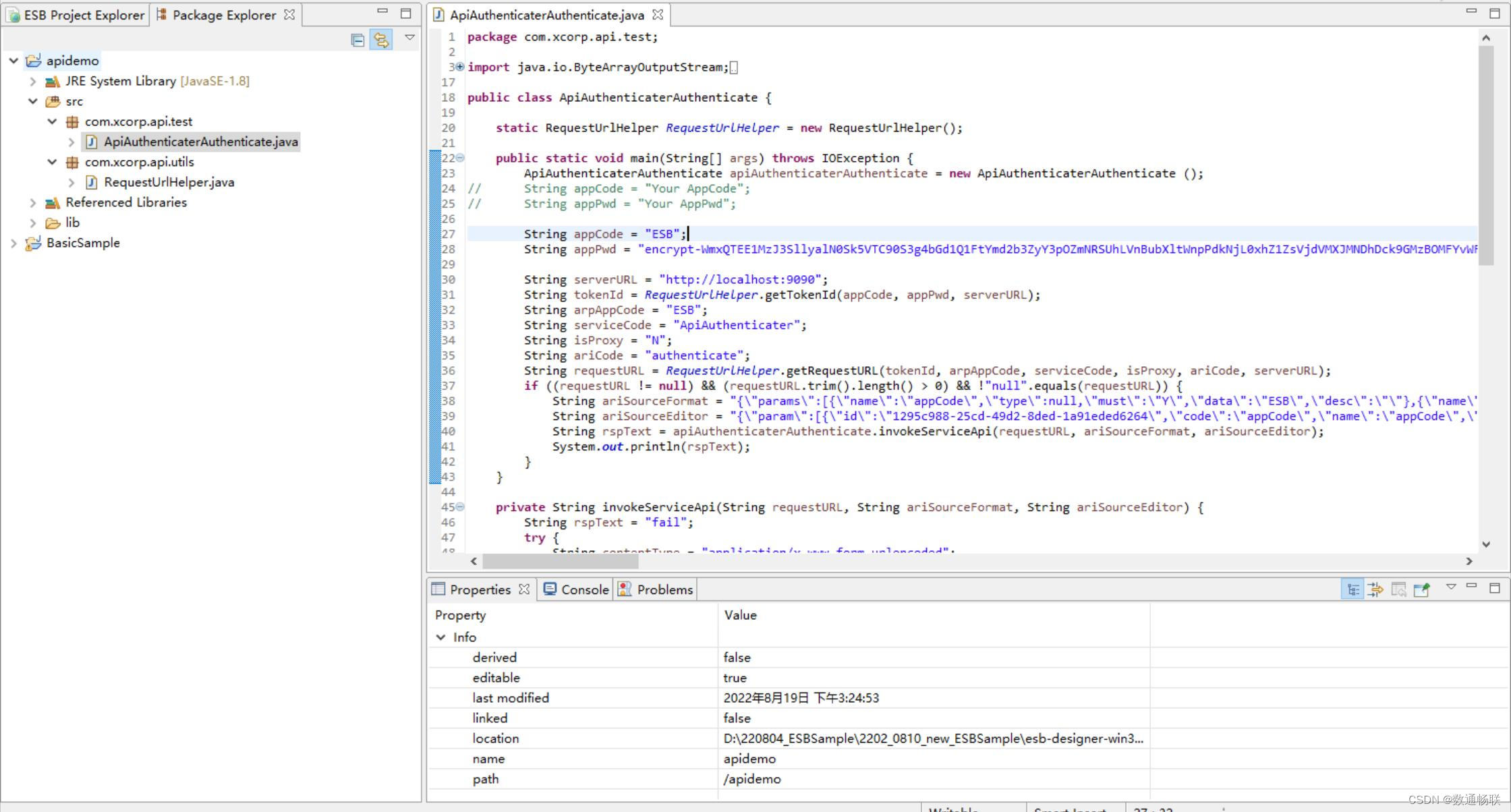Screen dimensions: 1511x812
Task: Expand JRE System Library node
Action: click(32, 81)
